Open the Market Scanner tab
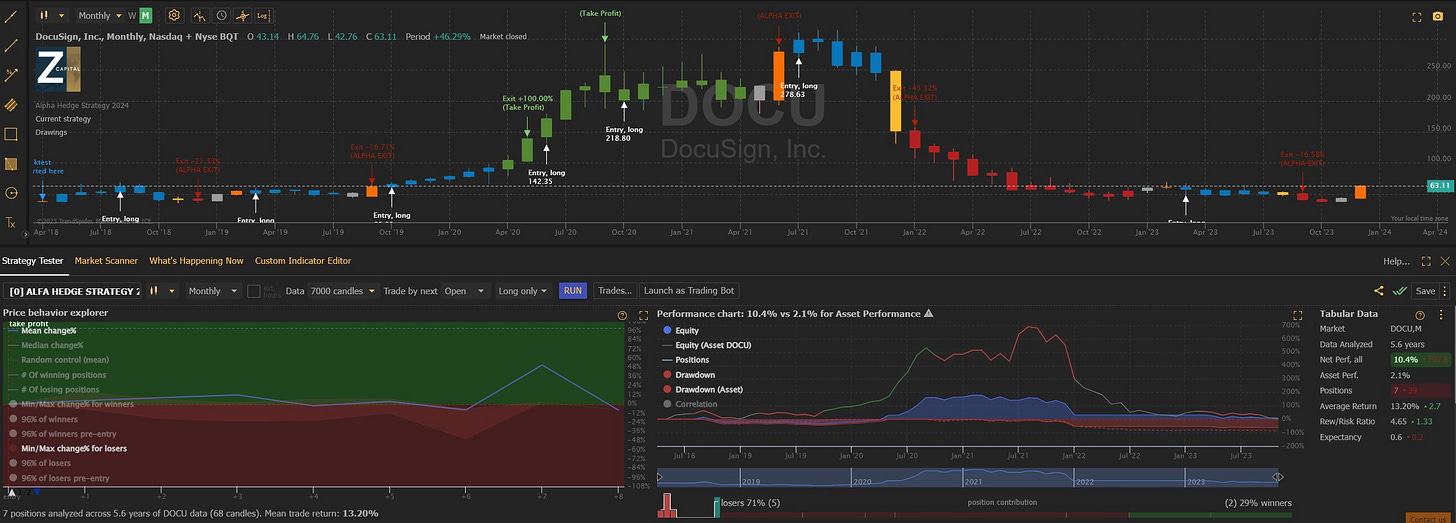This screenshot has height=523, width=1456. [x=106, y=261]
